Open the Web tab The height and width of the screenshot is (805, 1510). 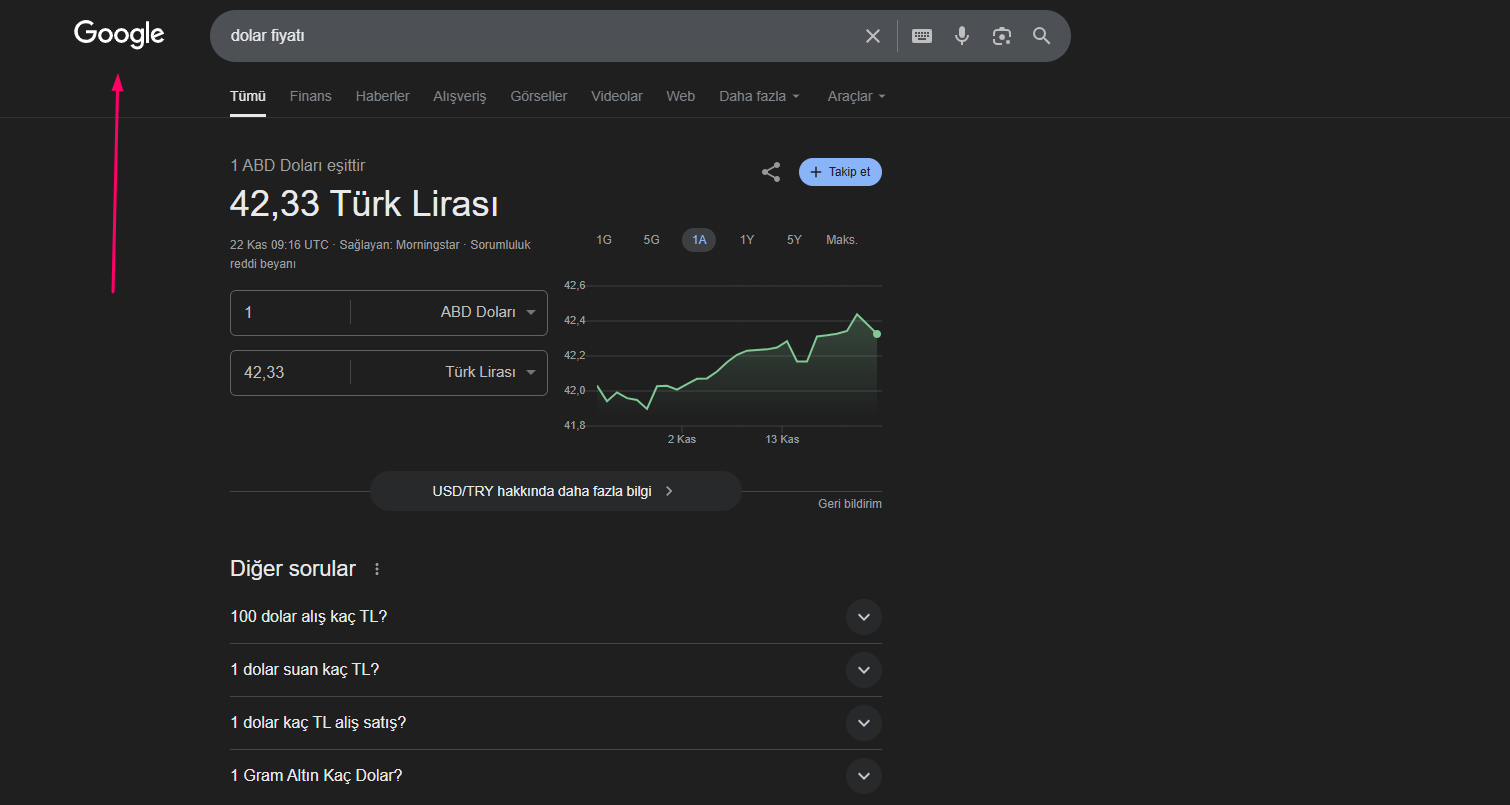(x=680, y=96)
